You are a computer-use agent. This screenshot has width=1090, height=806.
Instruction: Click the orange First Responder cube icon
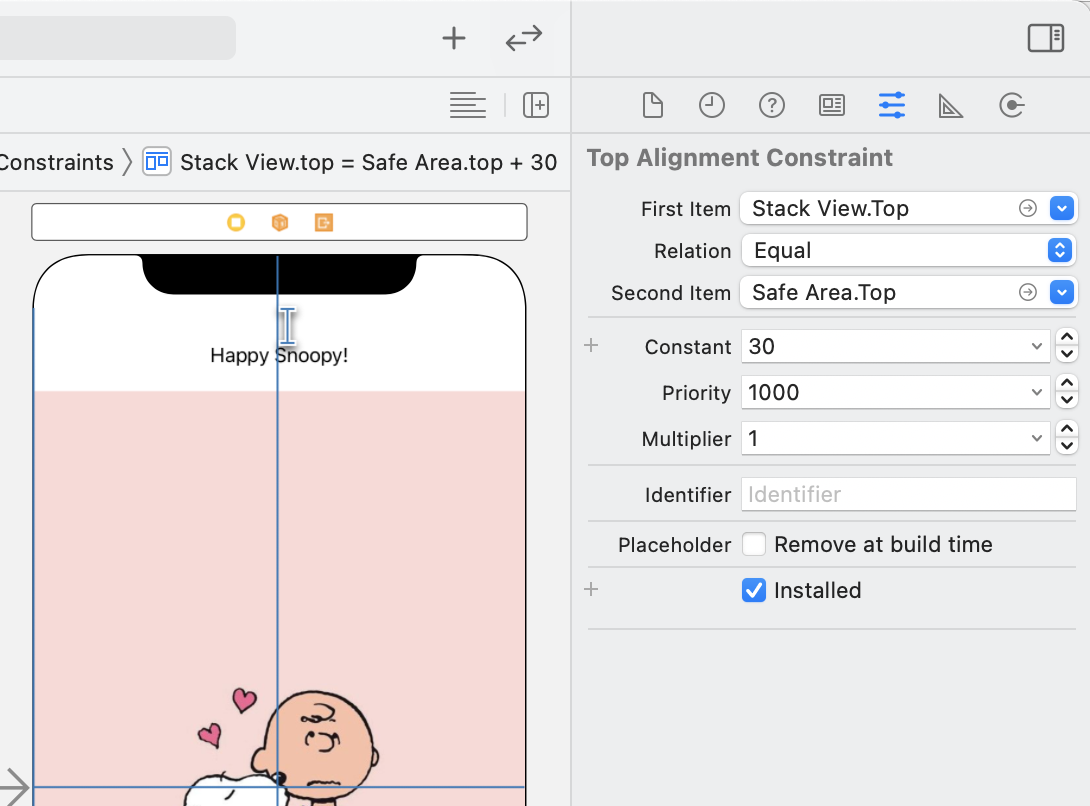pyautogui.click(x=279, y=223)
